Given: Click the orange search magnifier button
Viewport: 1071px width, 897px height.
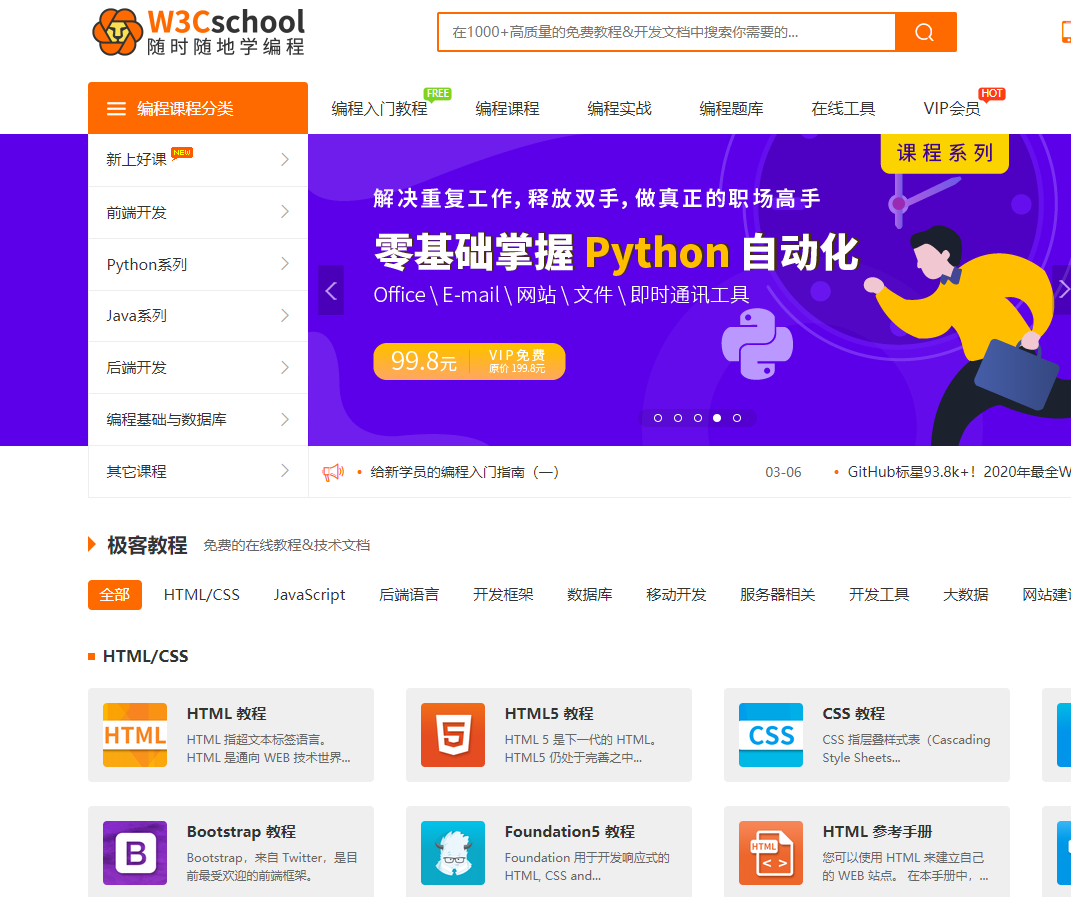Looking at the screenshot, I should pyautogui.click(x=925, y=32).
